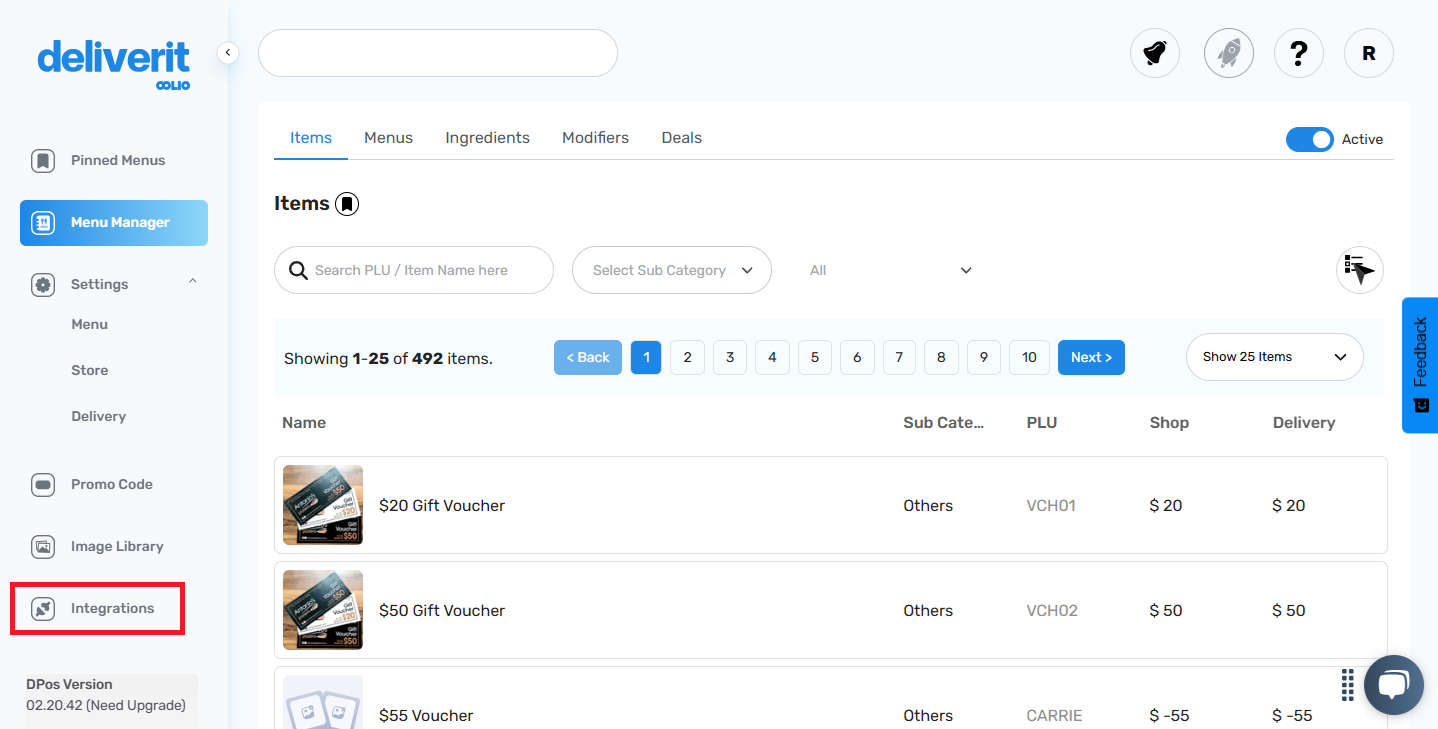The image size is (1438, 729).
Task: Open the R user avatar menu
Action: pyautogui.click(x=1368, y=53)
